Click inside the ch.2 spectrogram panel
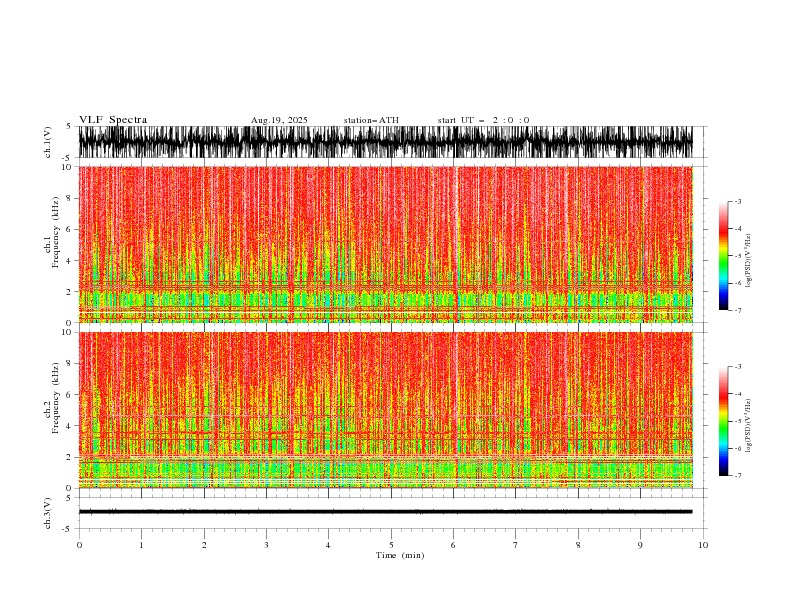The height and width of the screenshot is (612, 792). [385, 410]
